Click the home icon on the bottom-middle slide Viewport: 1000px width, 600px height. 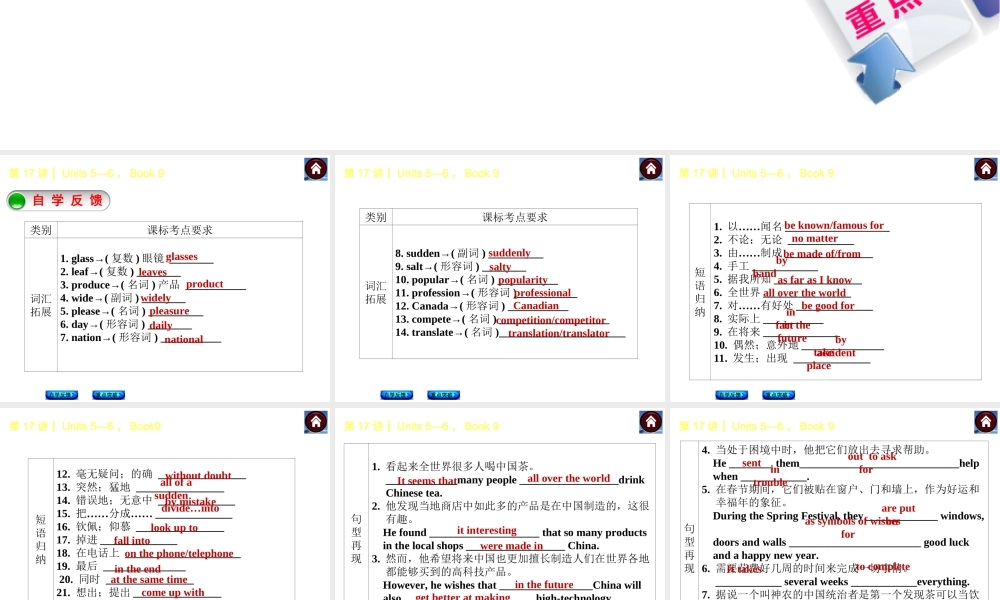coord(651,422)
